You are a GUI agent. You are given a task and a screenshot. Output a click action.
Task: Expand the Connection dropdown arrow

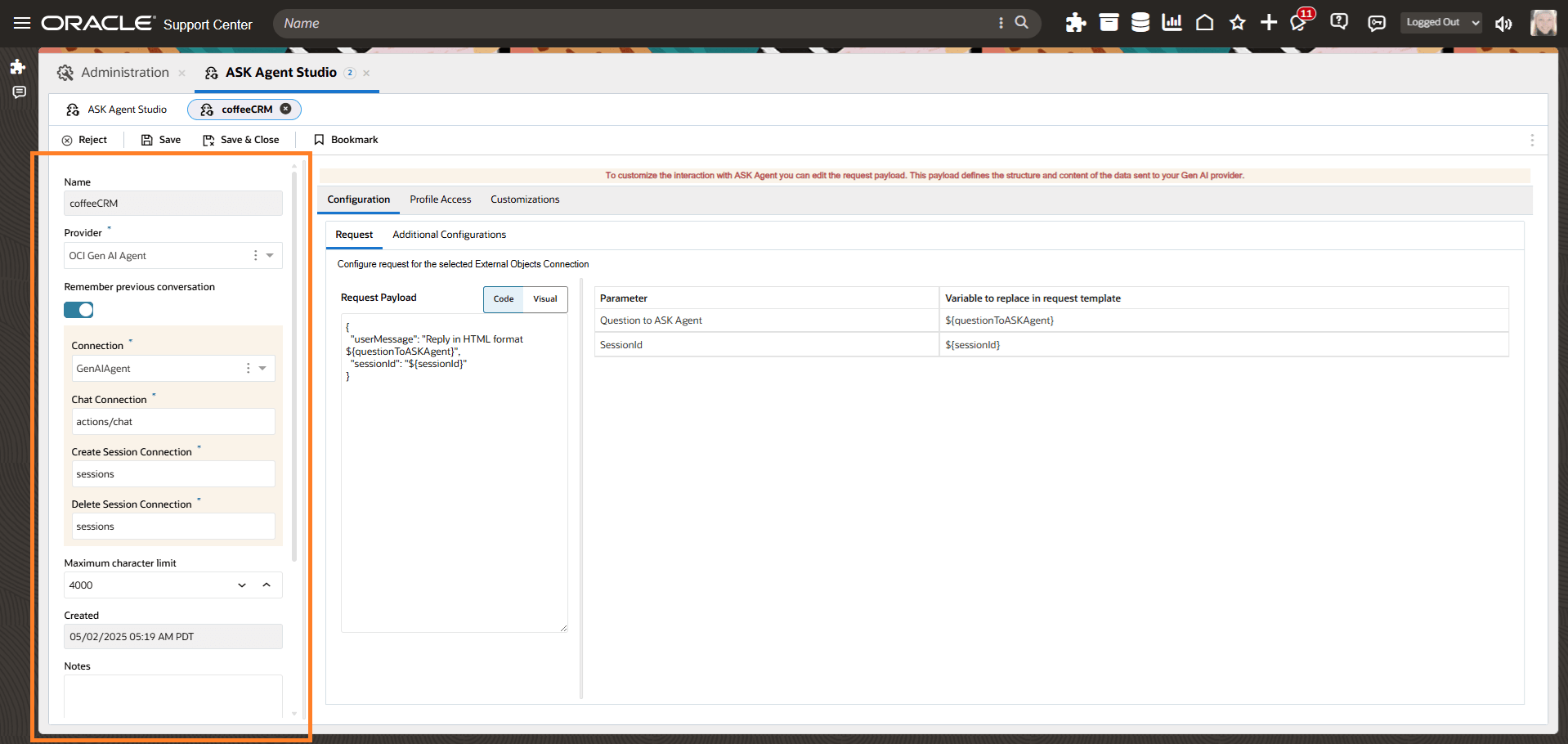coord(263,368)
